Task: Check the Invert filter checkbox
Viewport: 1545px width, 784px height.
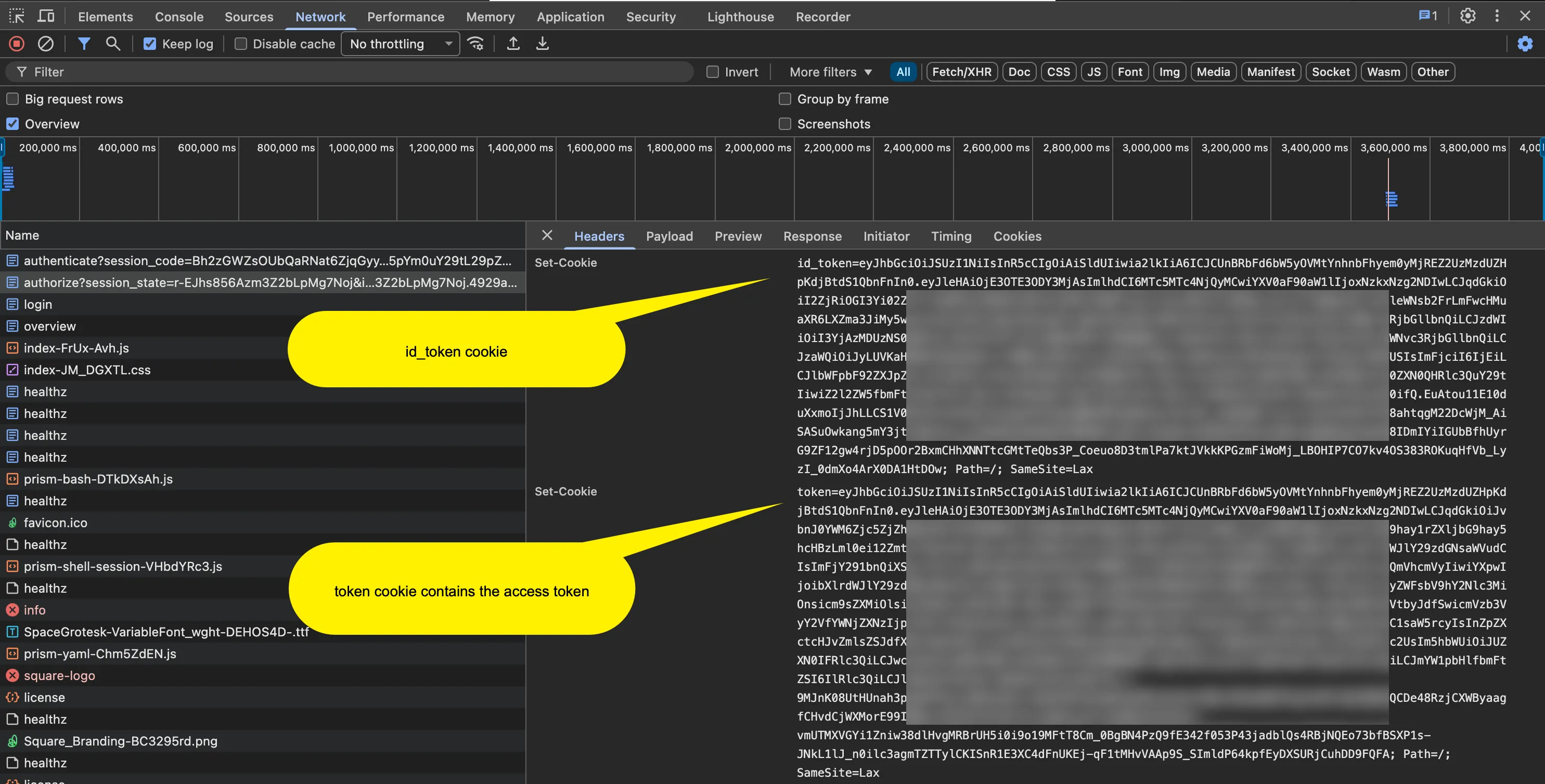Action: coord(713,72)
